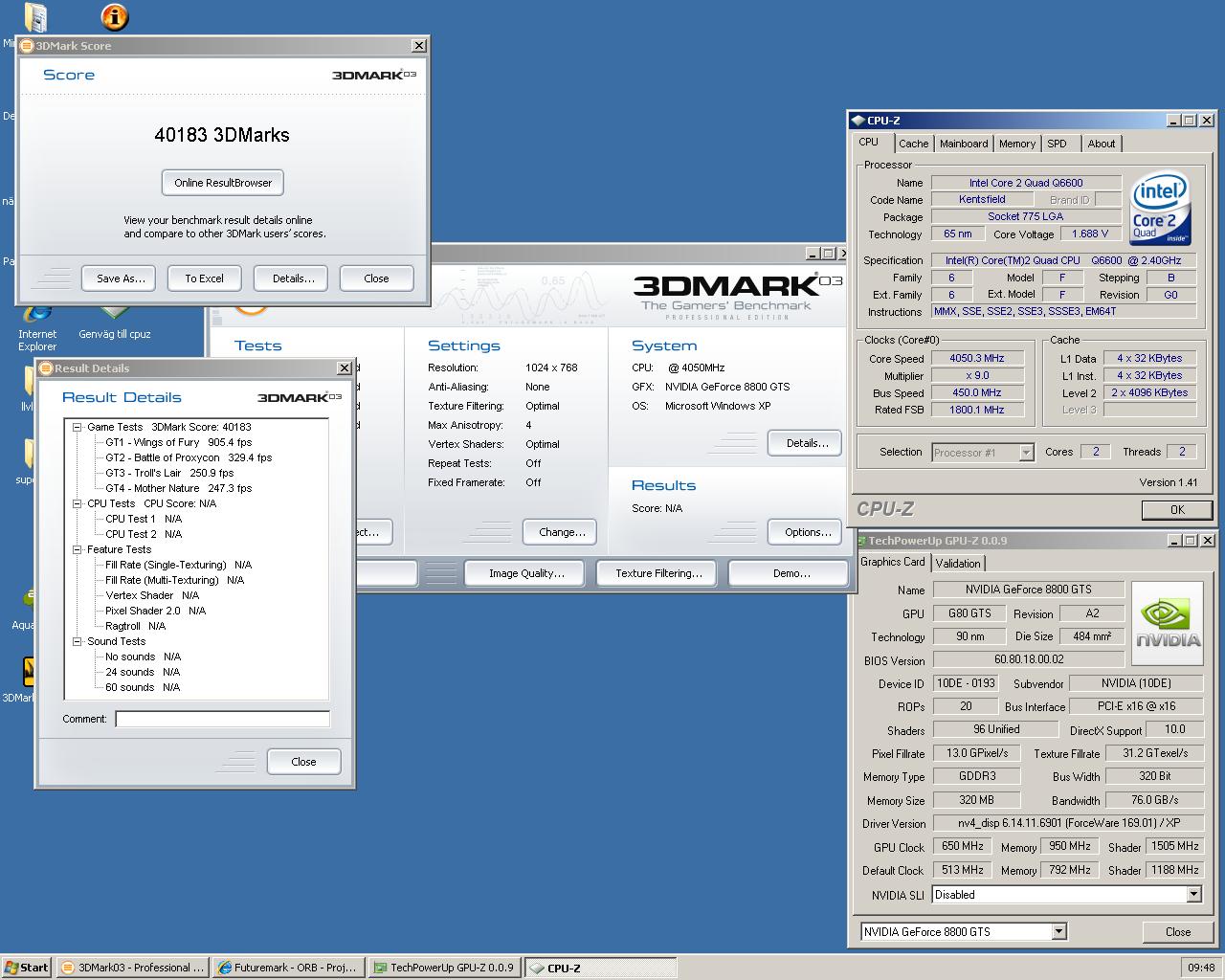This screenshot has width=1225, height=980.
Task: Click the Intel Core 2 Quad logo
Action: point(1160,209)
